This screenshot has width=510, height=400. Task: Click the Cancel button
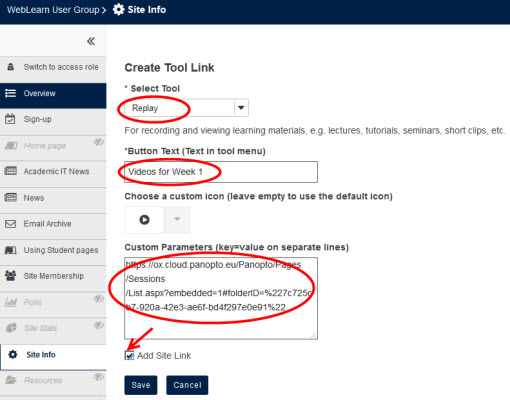point(187,385)
